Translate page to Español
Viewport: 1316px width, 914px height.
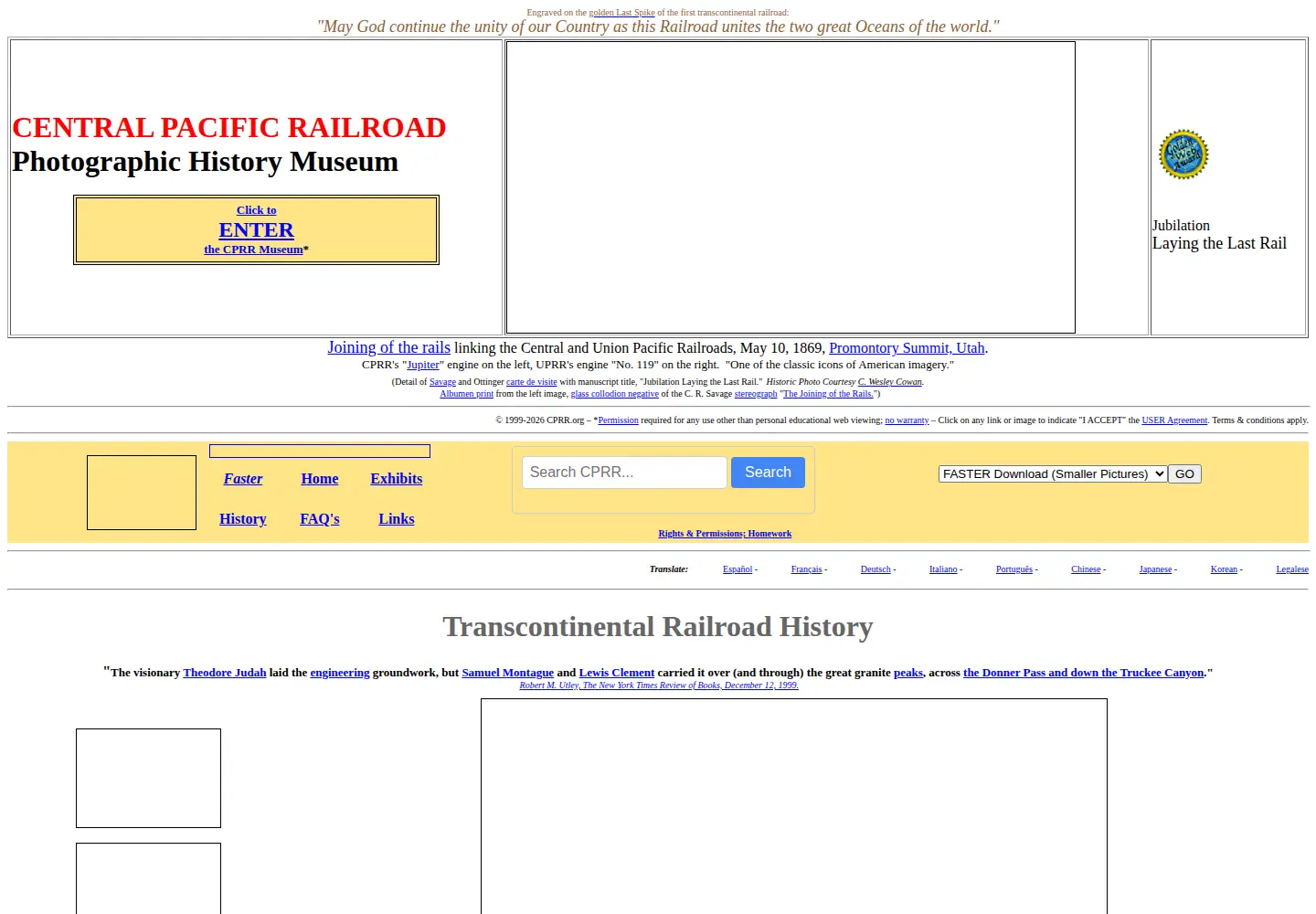tap(738, 569)
